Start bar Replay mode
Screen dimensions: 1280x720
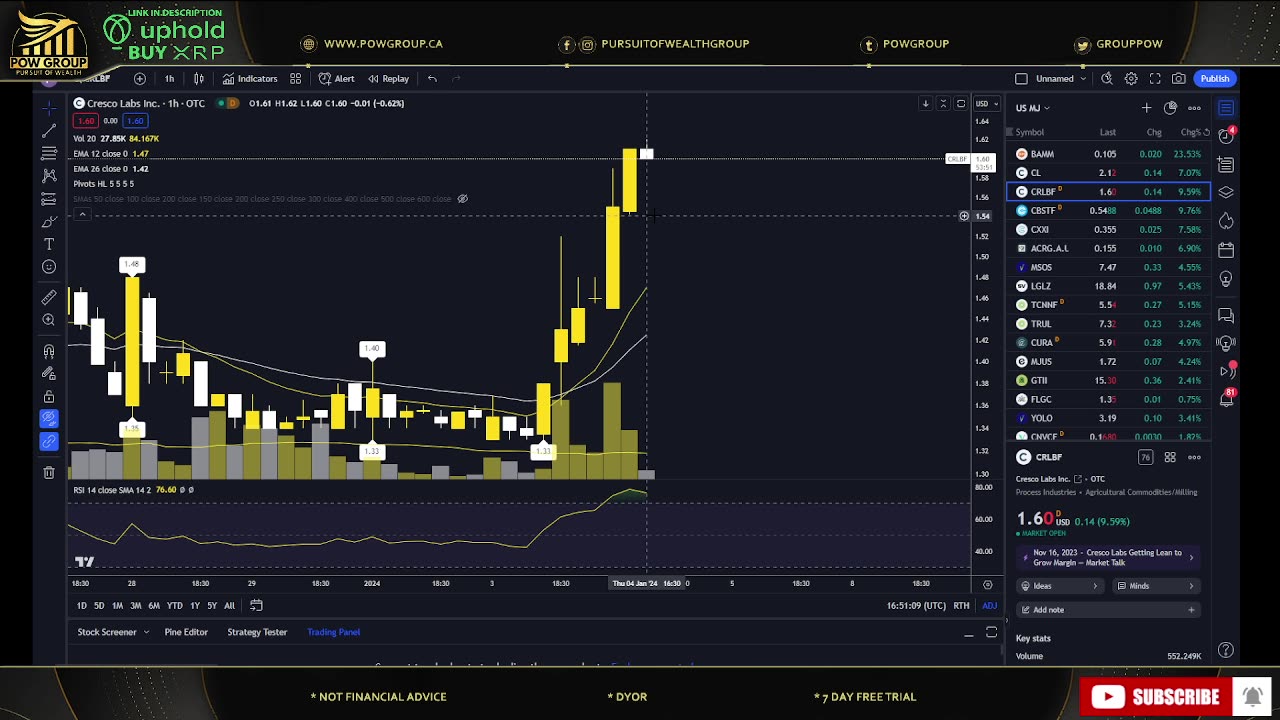[388, 78]
